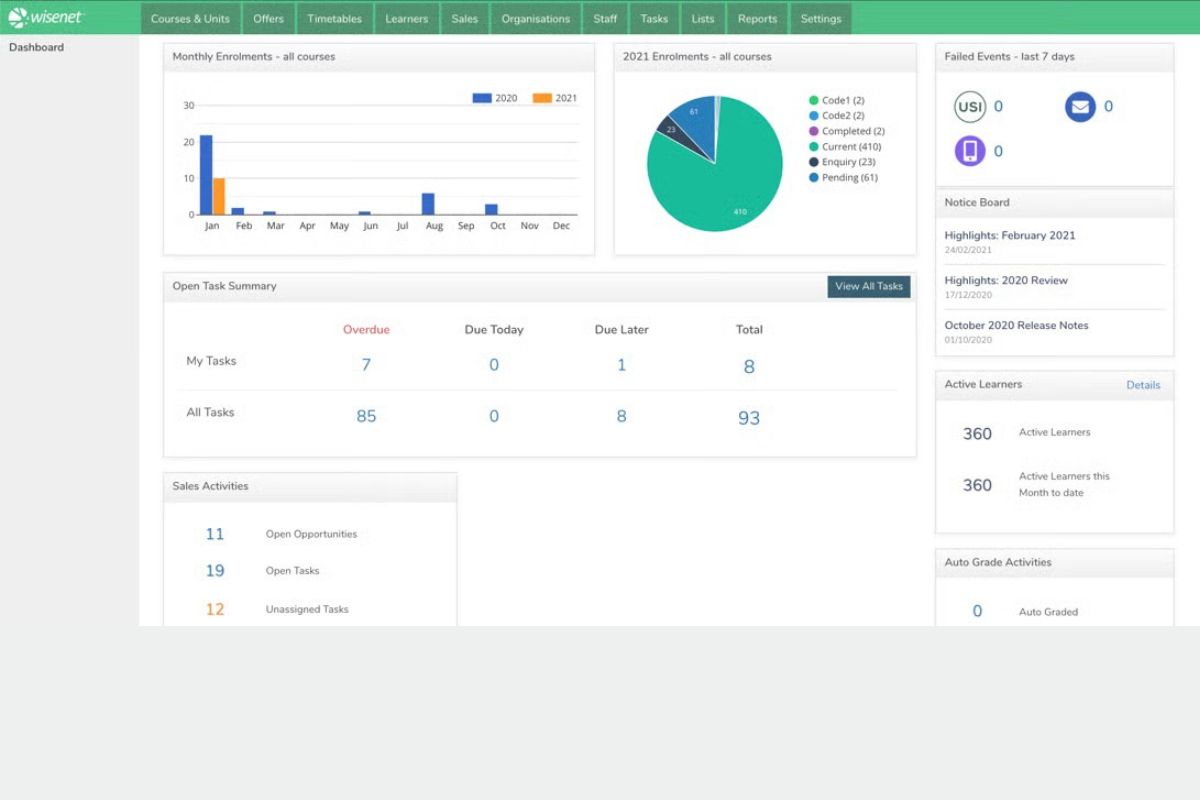Toggle the 2021 series in chart legend
Image resolution: width=1200 pixels, height=800 pixels.
(555, 98)
